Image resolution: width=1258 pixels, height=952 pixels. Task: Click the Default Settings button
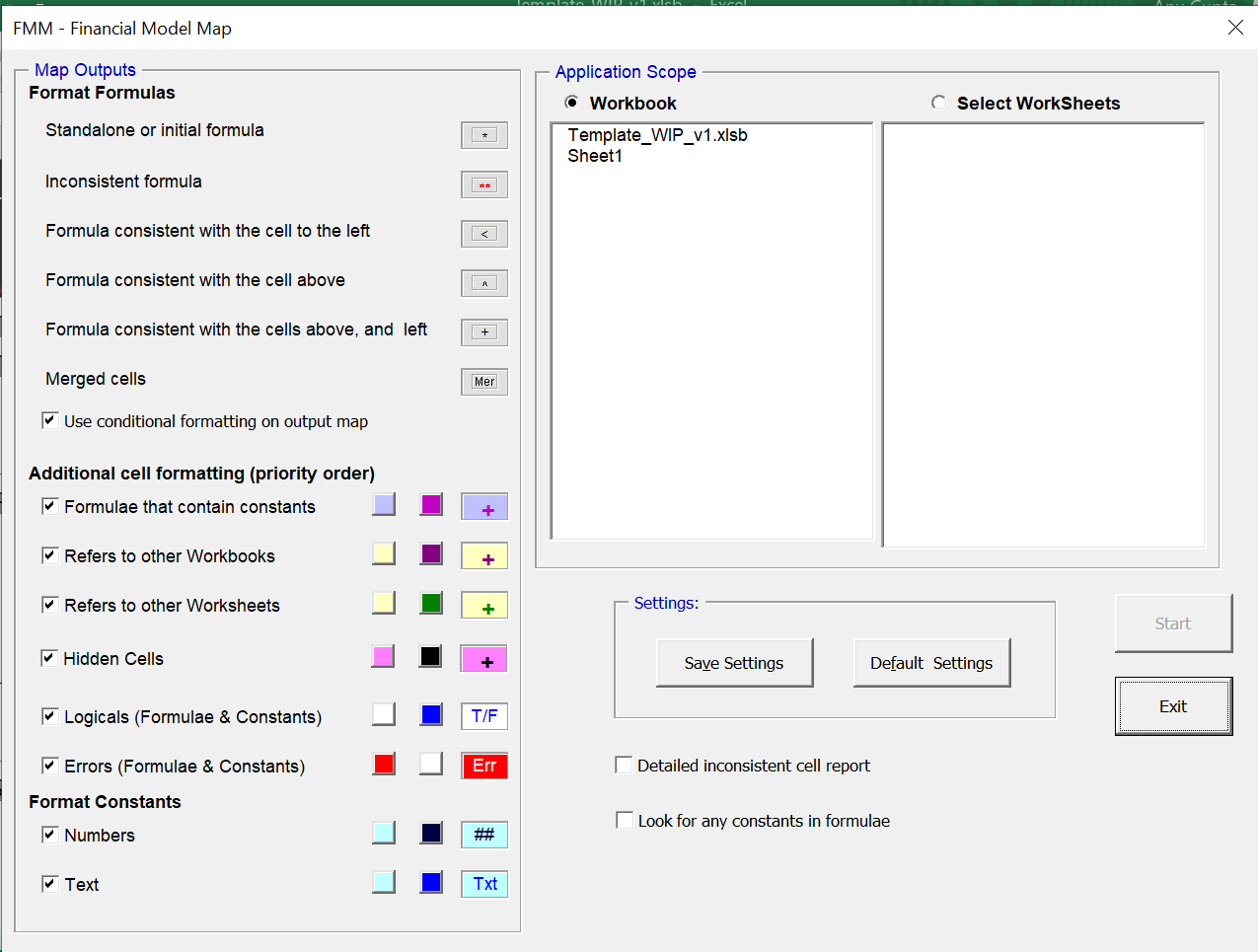tap(931, 663)
